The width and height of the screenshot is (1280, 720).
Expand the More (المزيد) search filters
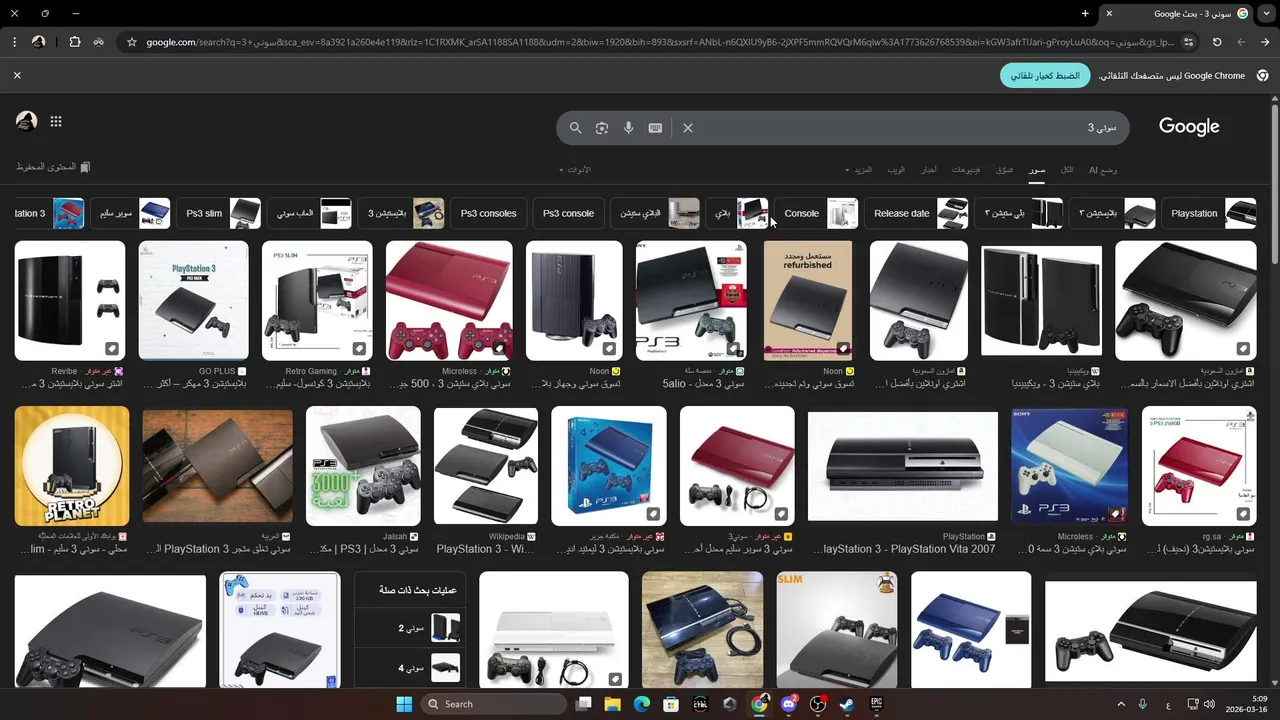tap(859, 170)
